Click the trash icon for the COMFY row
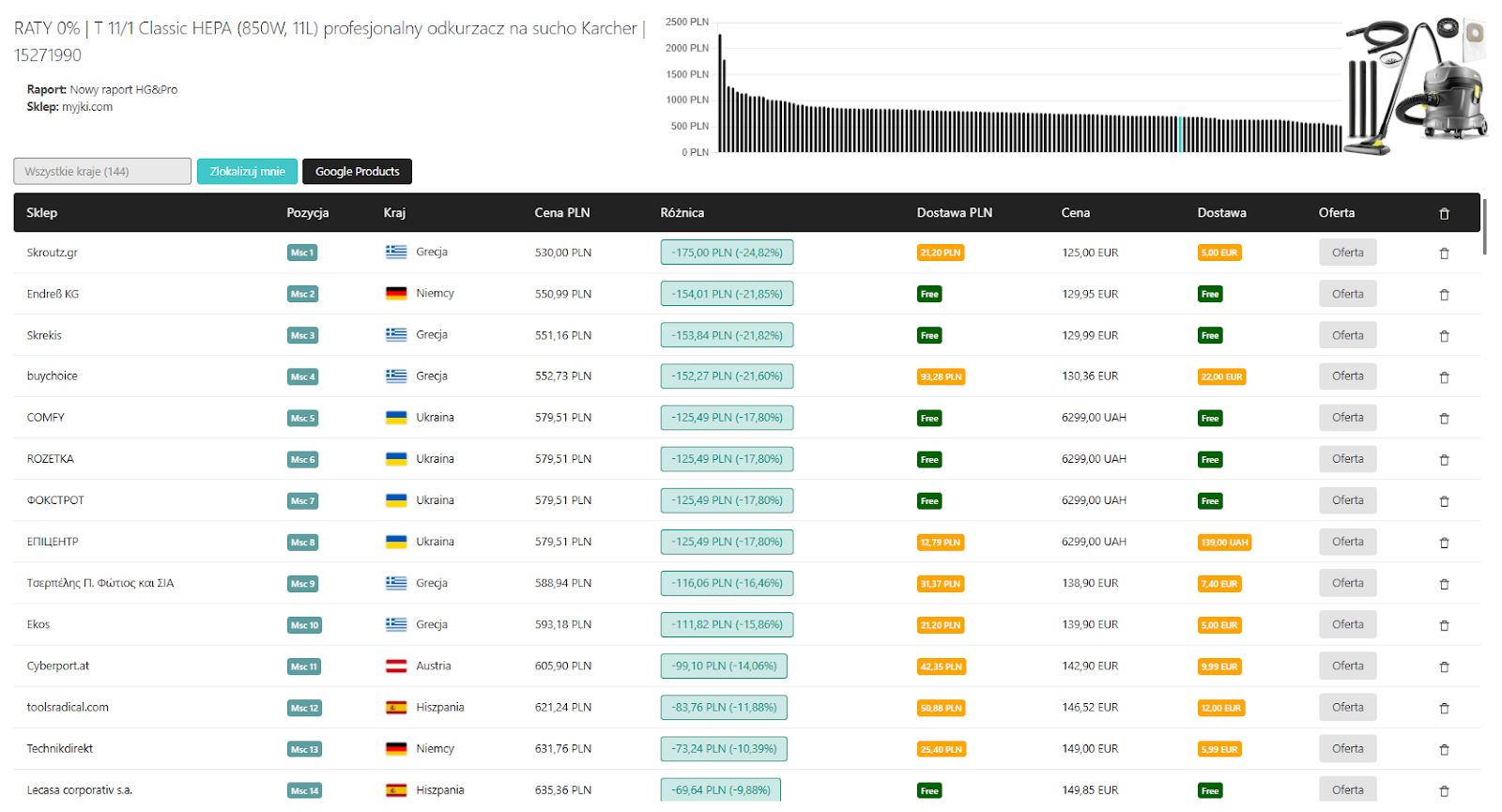This screenshot has height=812, width=1502. pyautogui.click(x=1444, y=419)
